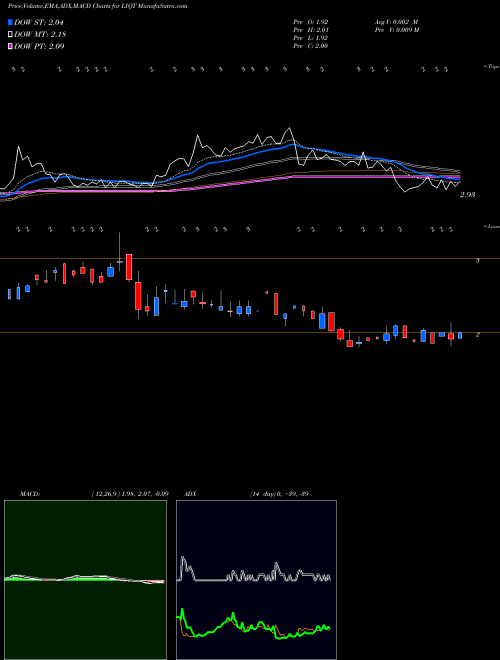The height and width of the screenshot is (660, 500).
Task: Click the 'ADX' panel heading
Action: (x=190, y=494)
